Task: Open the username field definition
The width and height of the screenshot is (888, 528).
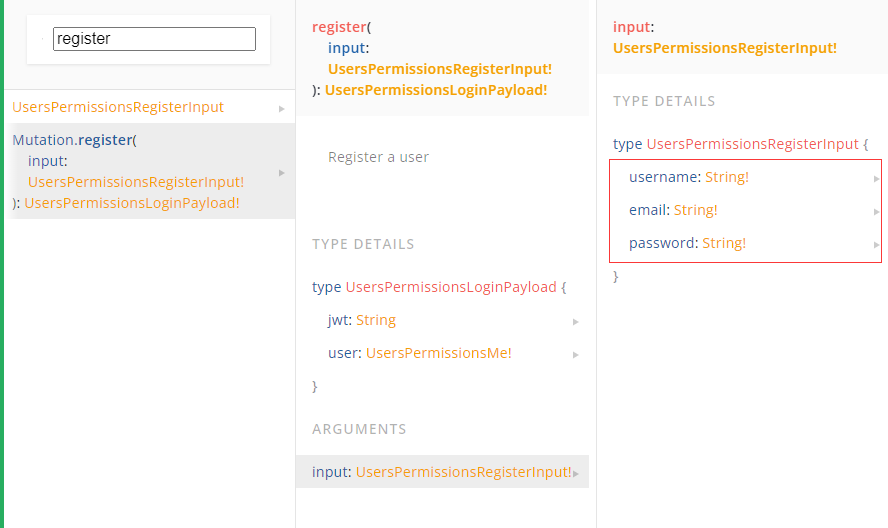Action: (x=664, y=177)
